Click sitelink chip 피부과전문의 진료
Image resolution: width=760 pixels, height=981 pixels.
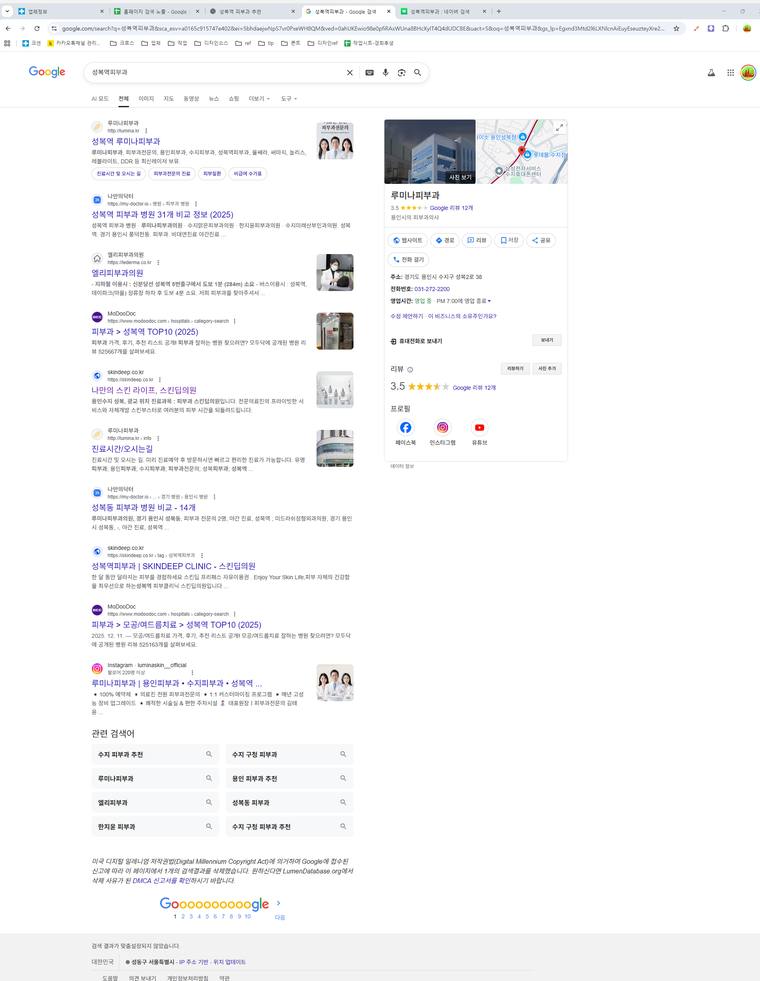172,173
